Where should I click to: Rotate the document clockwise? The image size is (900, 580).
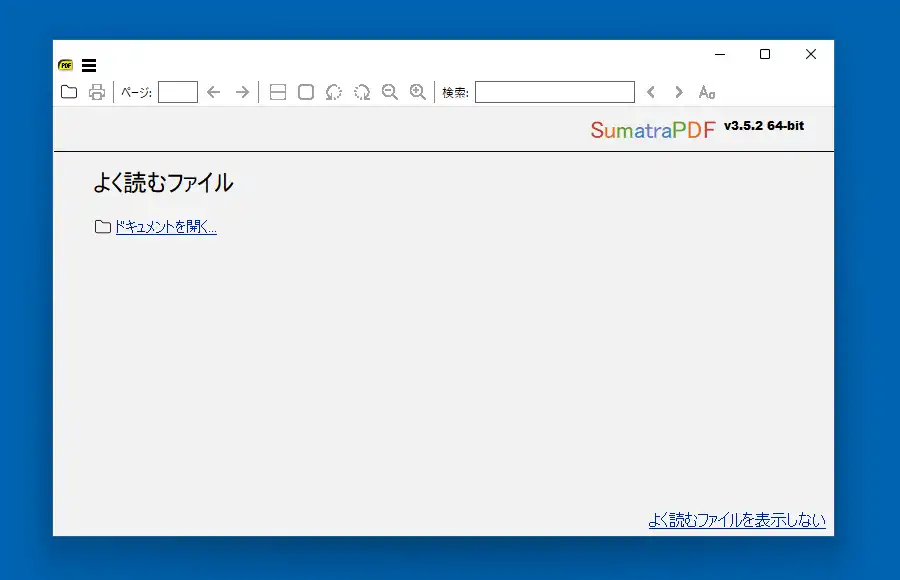[362, 92]
